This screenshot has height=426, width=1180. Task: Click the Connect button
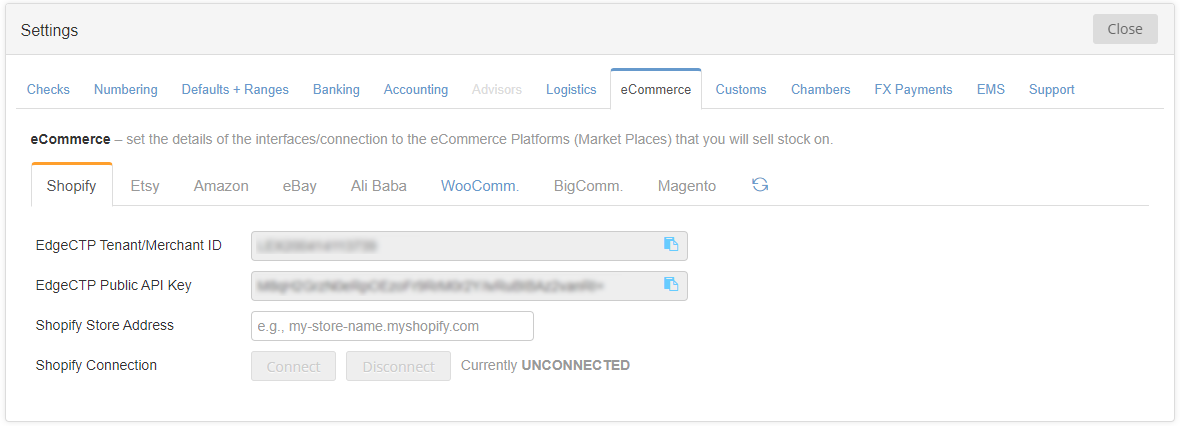293,367
